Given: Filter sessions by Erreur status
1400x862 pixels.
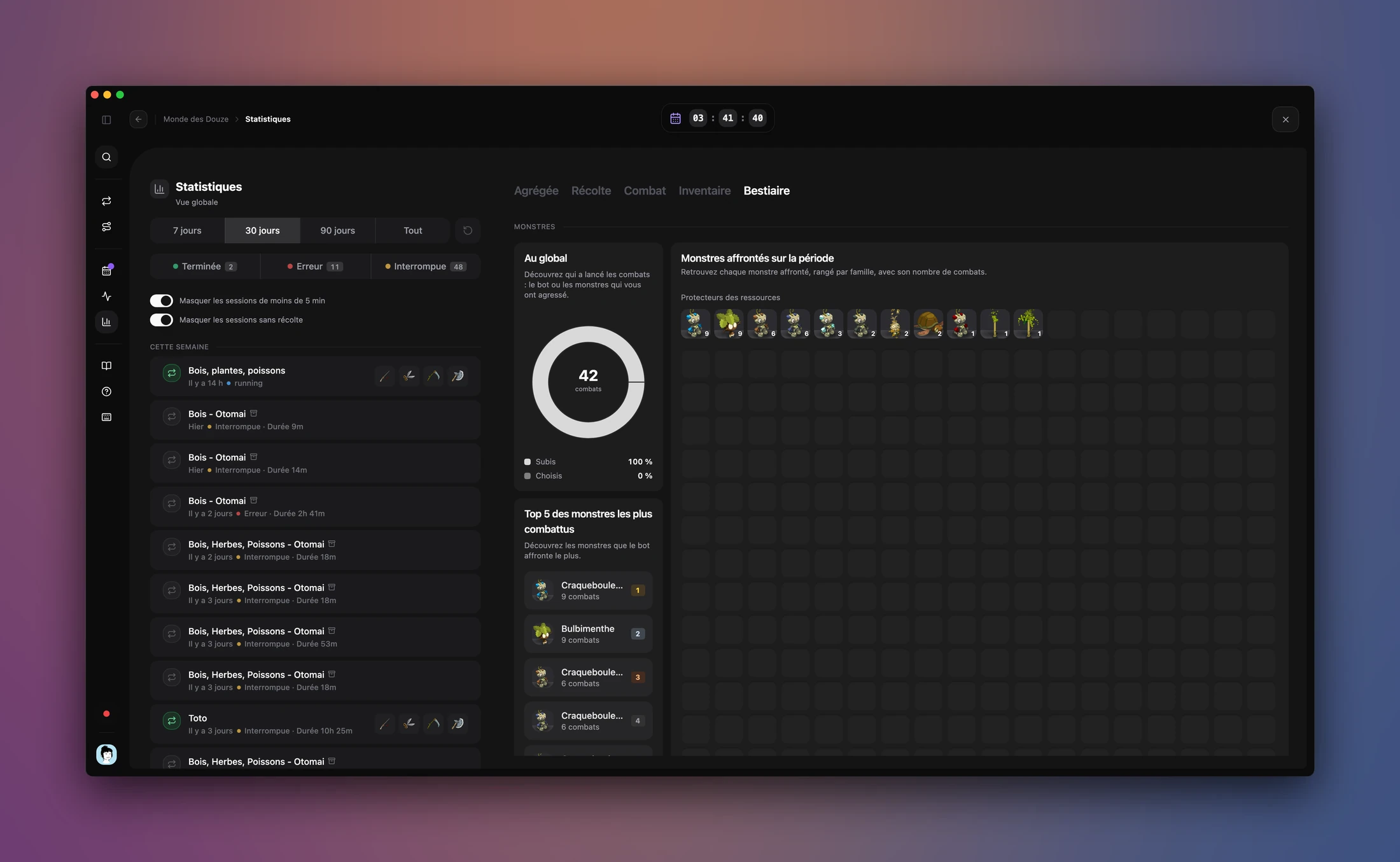Looking at the screenshot, I should (x=315, y=267).
